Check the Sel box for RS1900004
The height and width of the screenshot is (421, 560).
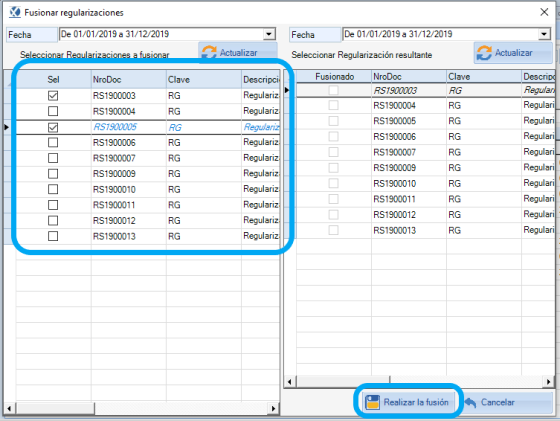(53, 111)
